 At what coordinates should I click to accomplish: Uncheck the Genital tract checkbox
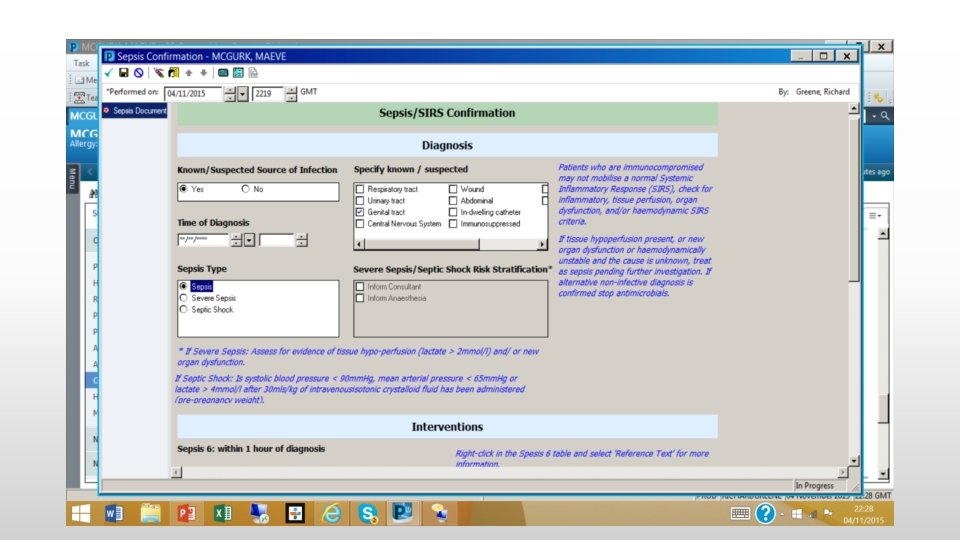coord(360,212)
